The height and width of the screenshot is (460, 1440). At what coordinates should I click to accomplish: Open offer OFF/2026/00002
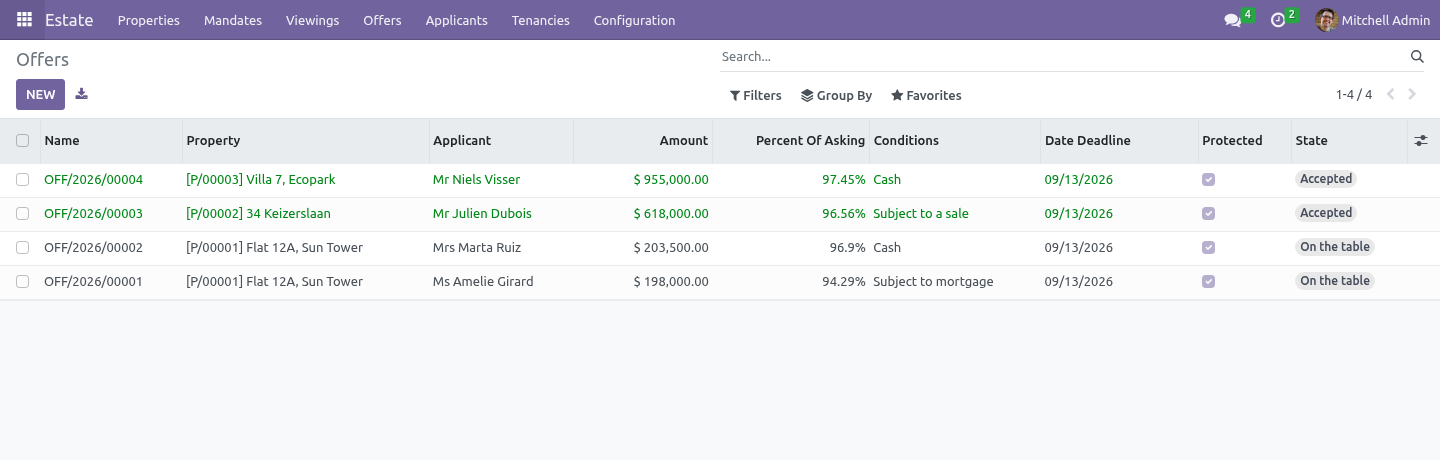pyautogui.click(x=94, y=248)
